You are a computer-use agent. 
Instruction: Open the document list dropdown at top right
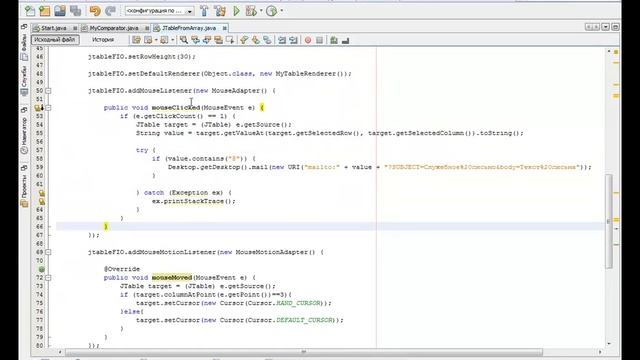coord(606,27)
